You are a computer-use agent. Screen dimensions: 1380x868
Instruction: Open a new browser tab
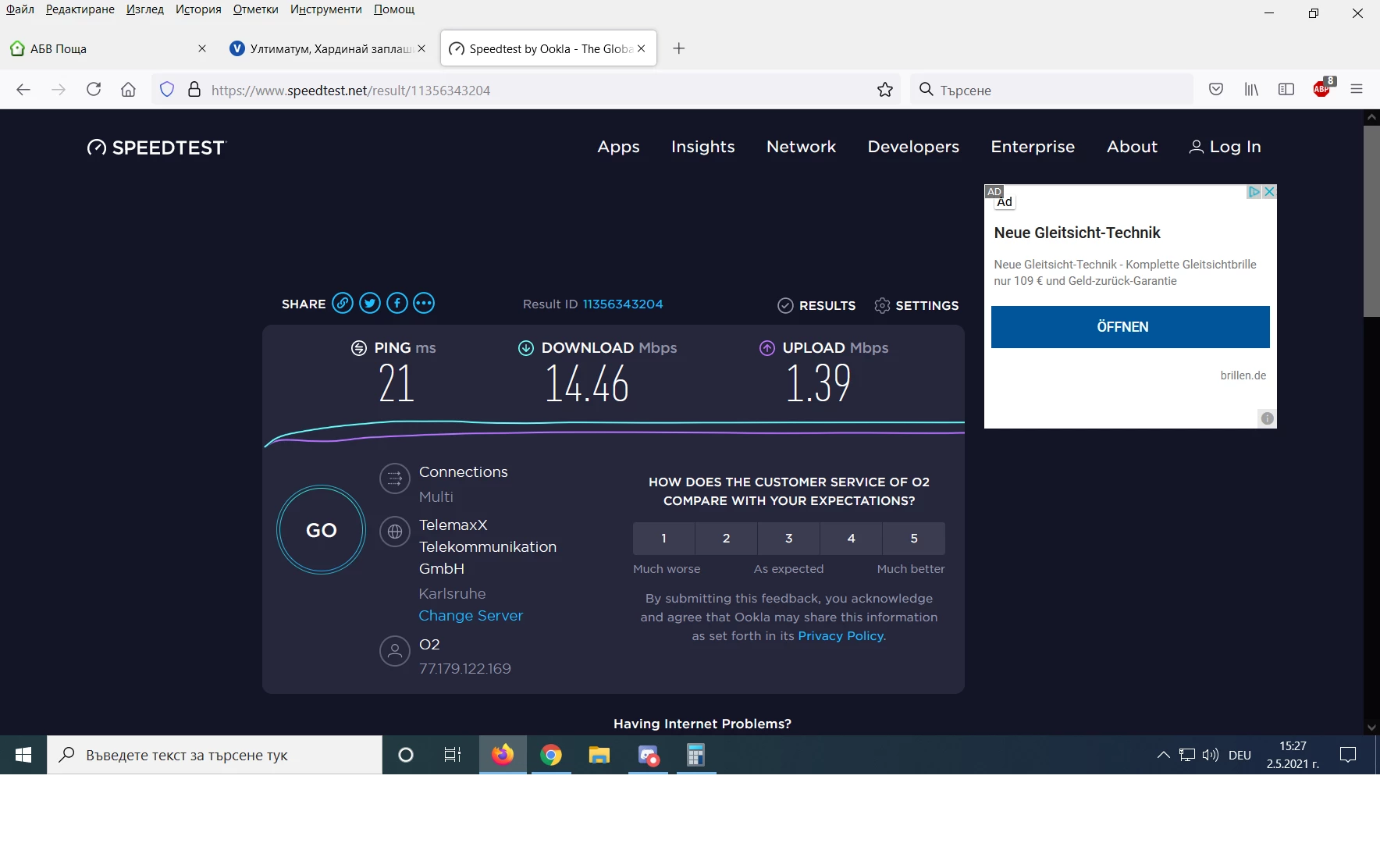tap(679, 48)
